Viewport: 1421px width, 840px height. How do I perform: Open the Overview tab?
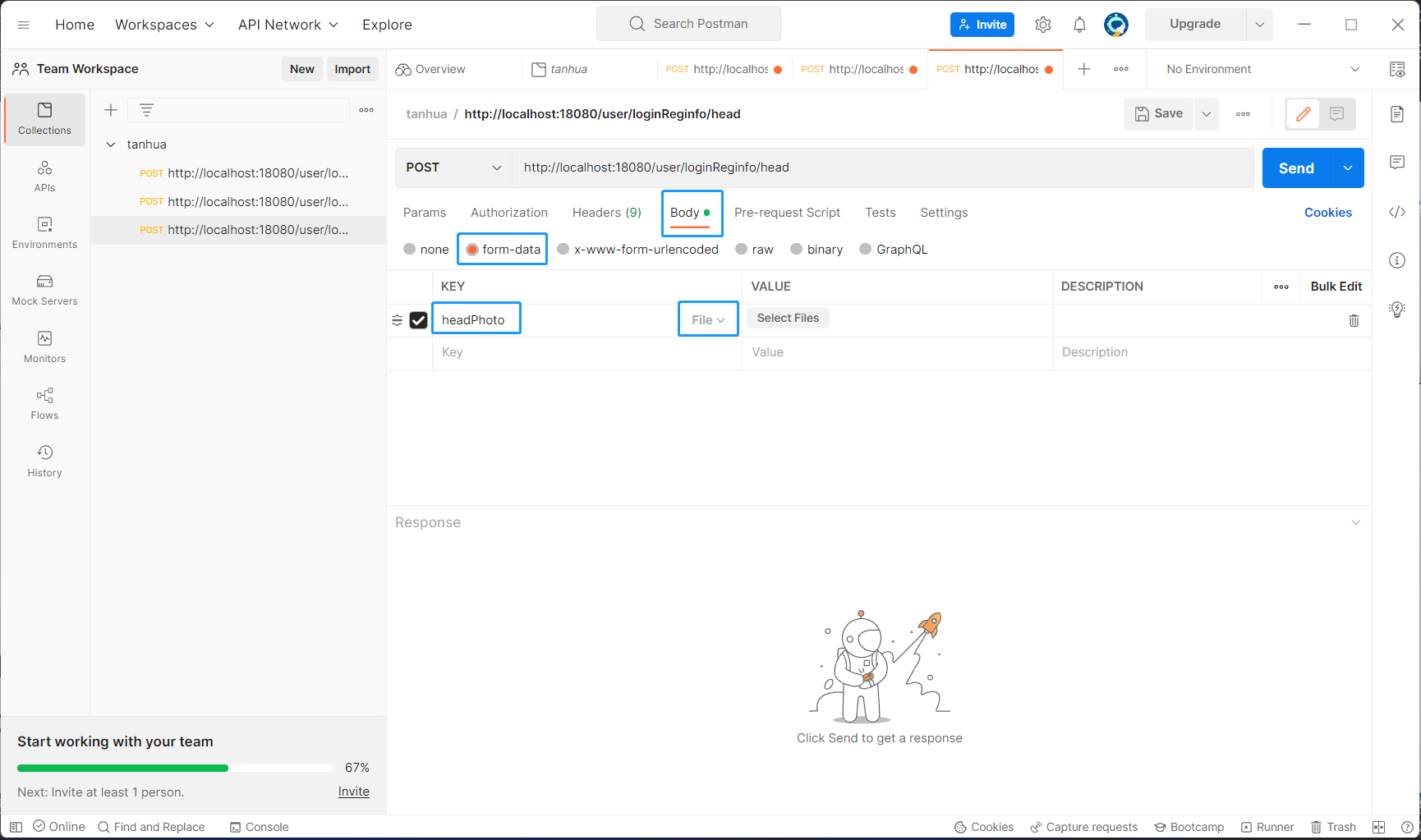(x=431, y=69)
